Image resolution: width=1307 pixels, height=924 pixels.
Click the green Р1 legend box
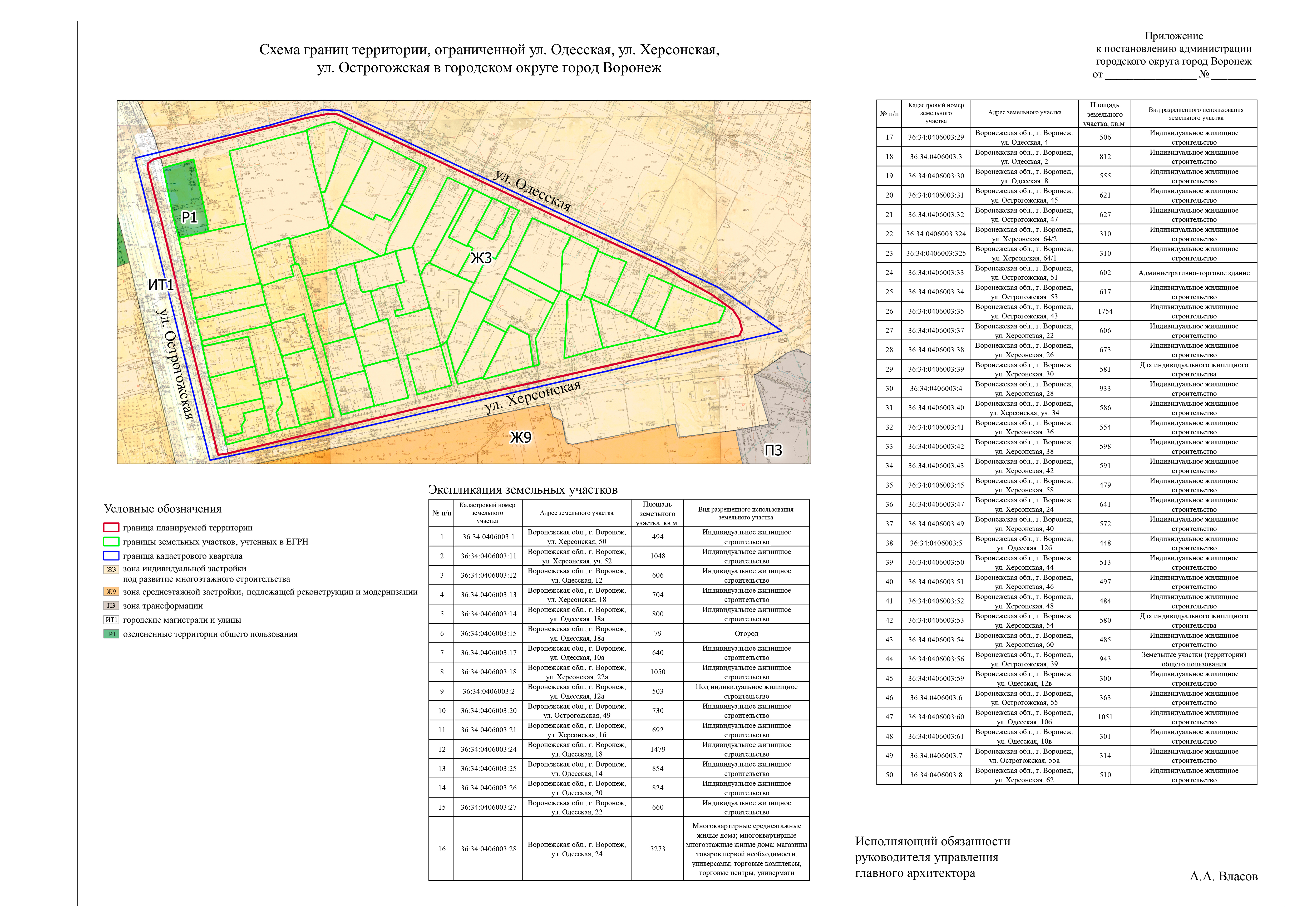point(111,634)
